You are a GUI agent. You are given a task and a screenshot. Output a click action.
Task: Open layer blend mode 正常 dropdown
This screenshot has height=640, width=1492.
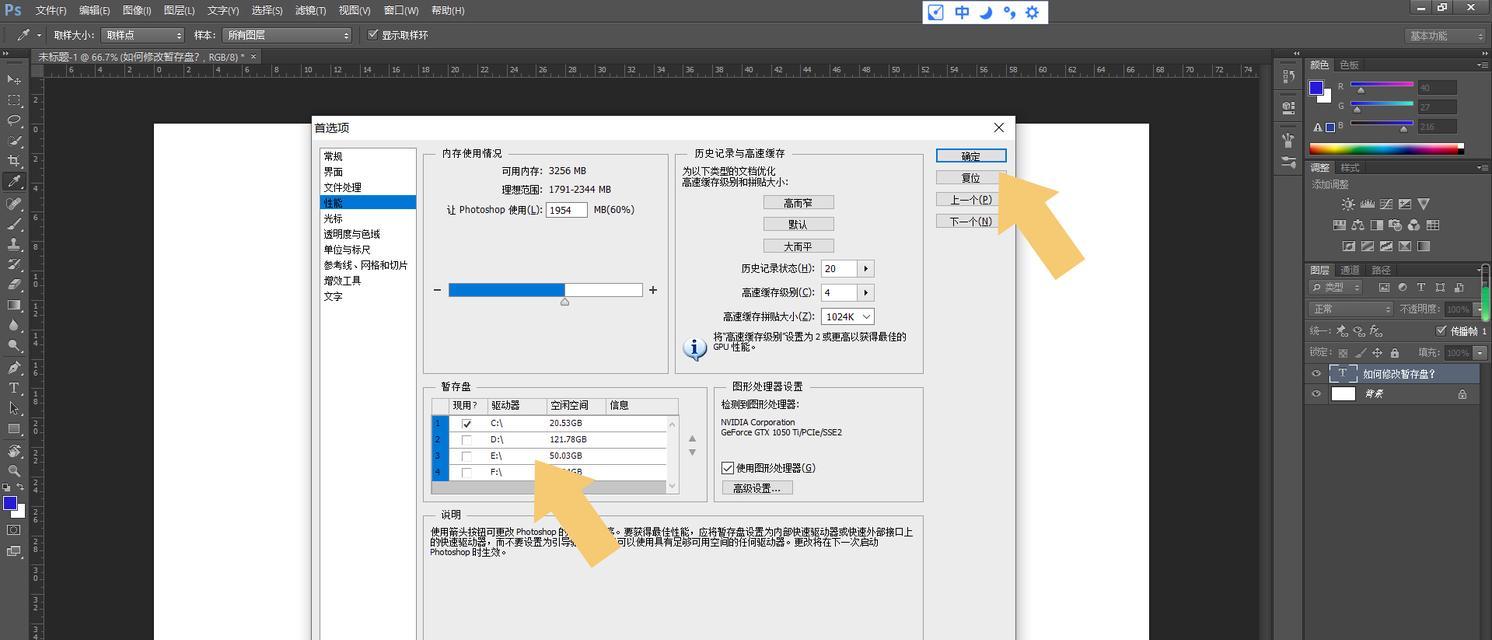[x=1351, y=309]
